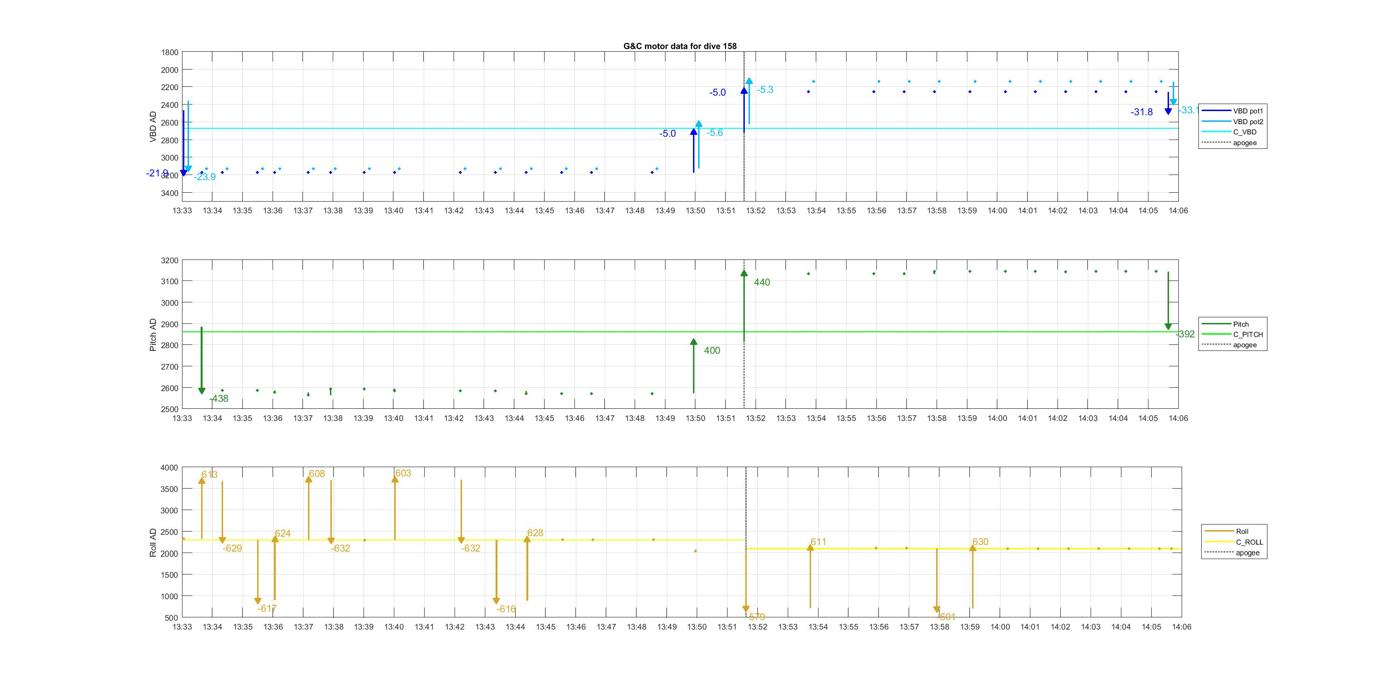Viewport: 1400px width, 693px height.
Task: Click the 392 pitch annotation
Action: click(x=1185, y=334)
